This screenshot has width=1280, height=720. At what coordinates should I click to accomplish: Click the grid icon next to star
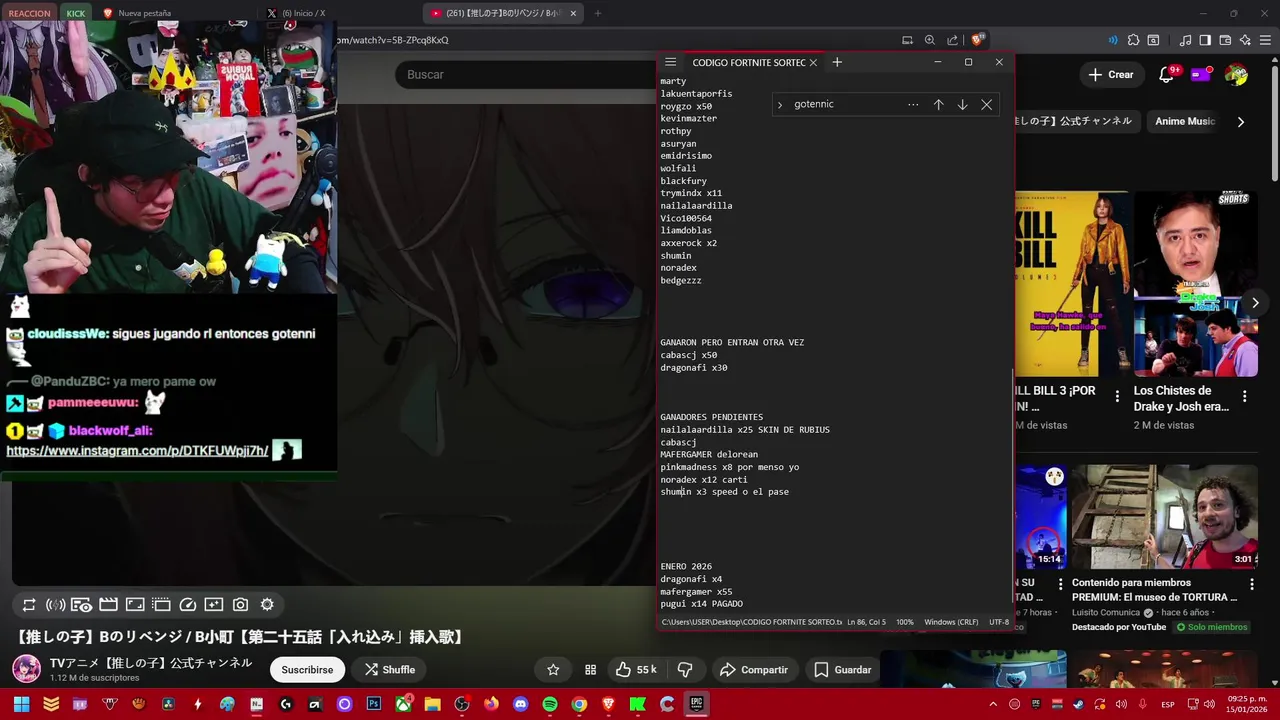(x=590, y=670)
